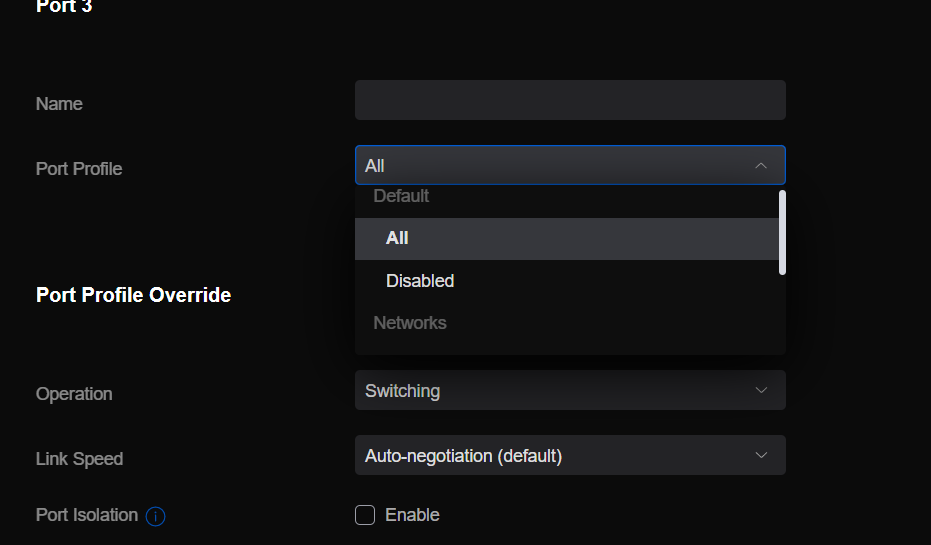Click the Link Speed field label
The image size is (931, 545).
click(79, 459)
